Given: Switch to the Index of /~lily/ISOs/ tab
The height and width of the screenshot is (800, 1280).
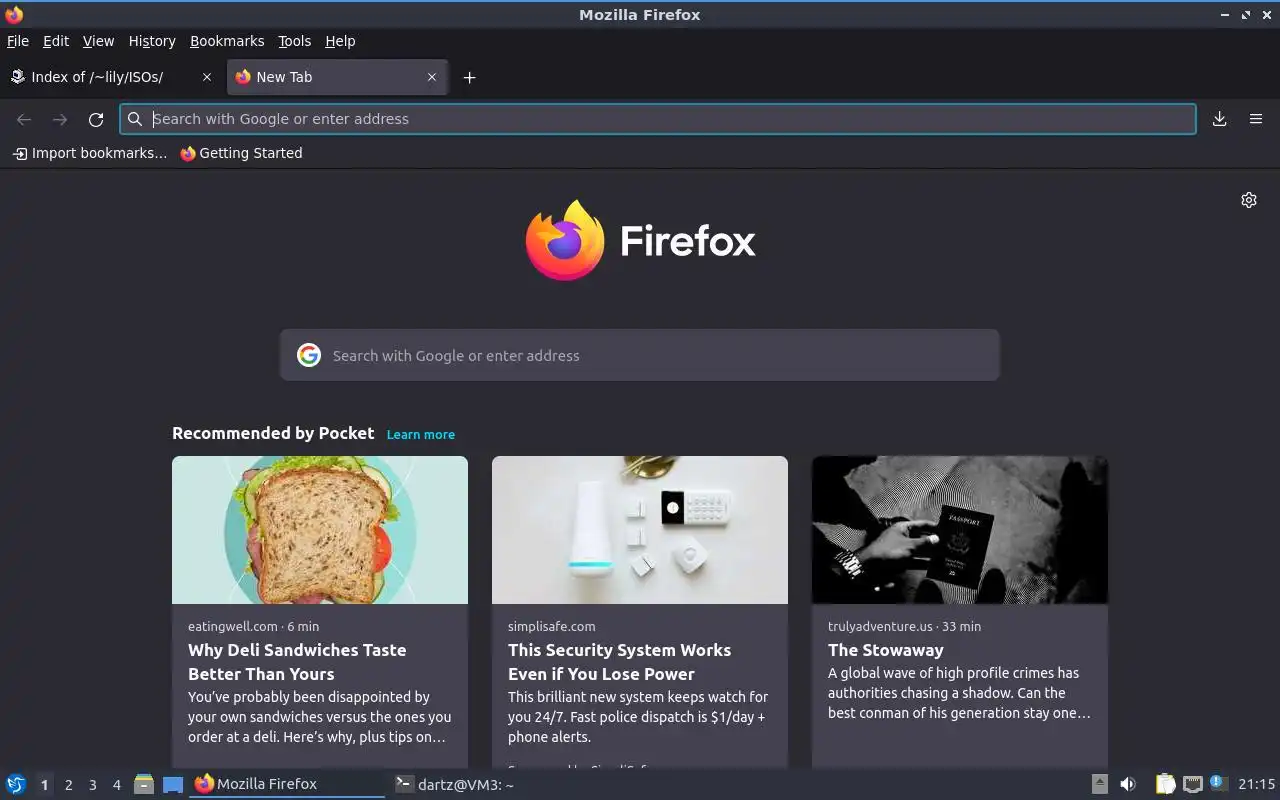Looking at the screenshot, I should click(110, 77).
